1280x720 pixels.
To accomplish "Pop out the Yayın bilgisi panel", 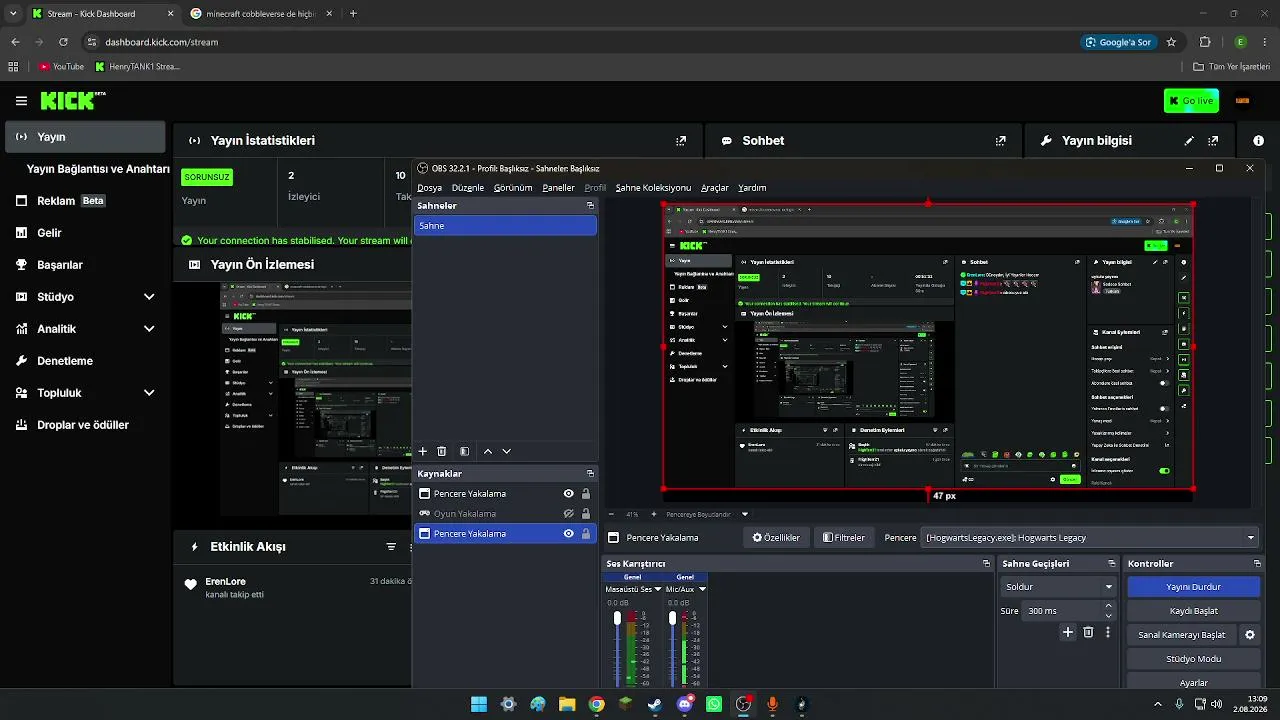I will pyautogui.click(x=1213, y=141).
